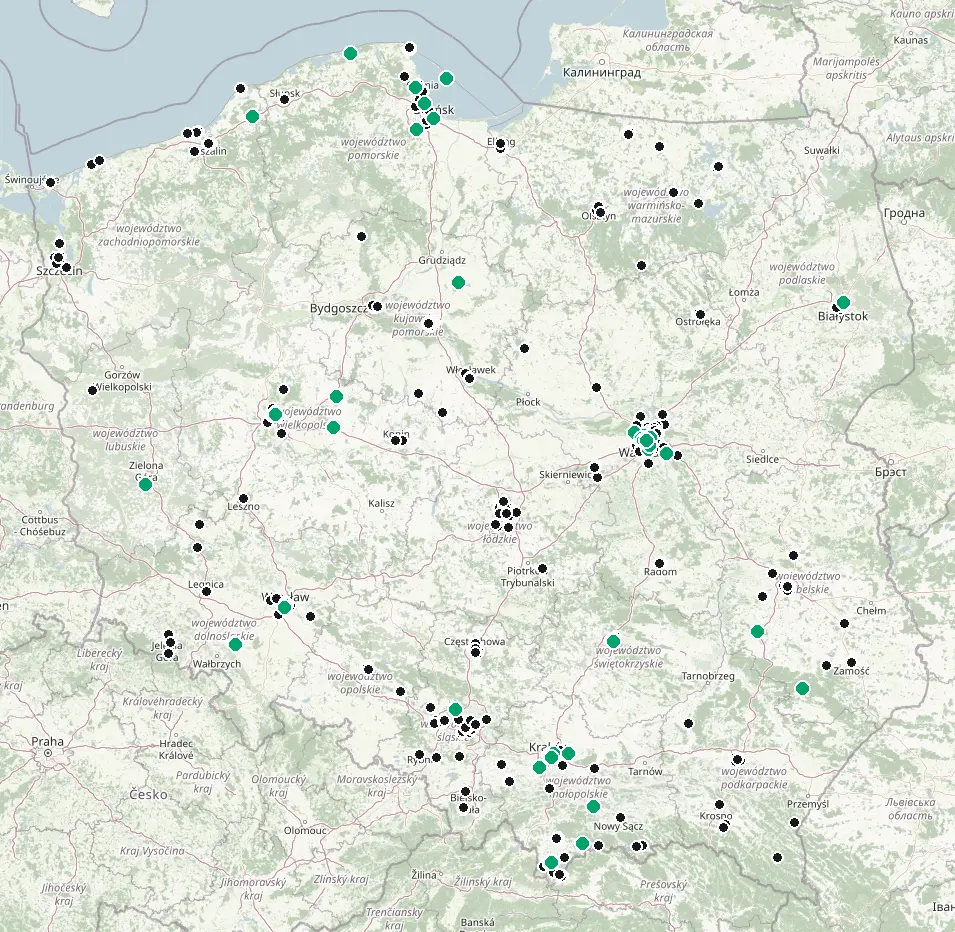The height and width of the screenshot is (932, 955).
Task: Click the Płock city label
Action: pyautogui.click(x=528, y=402)
